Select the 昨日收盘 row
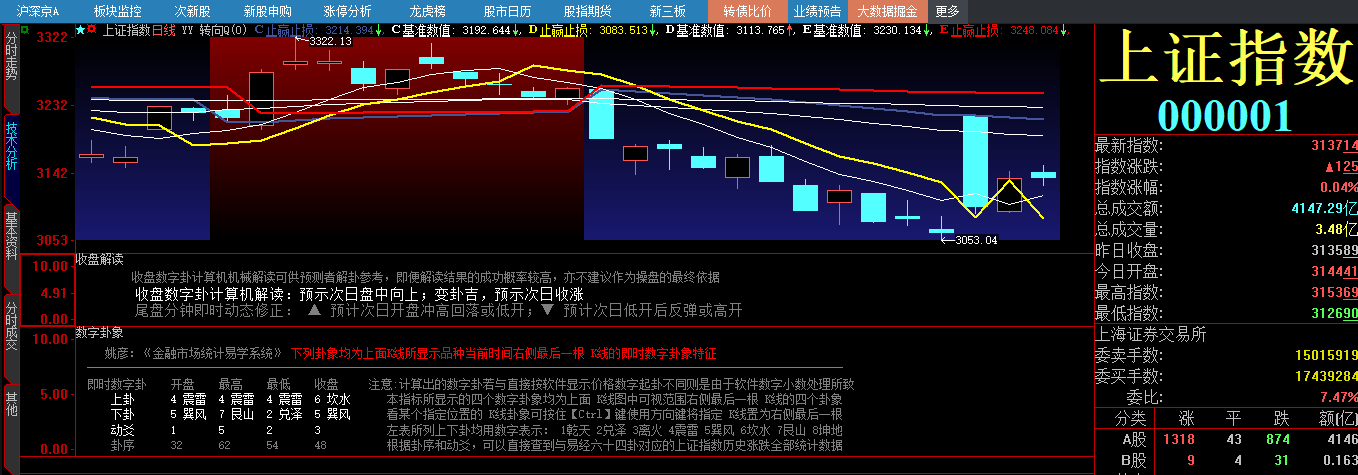 pos(1227,250)
